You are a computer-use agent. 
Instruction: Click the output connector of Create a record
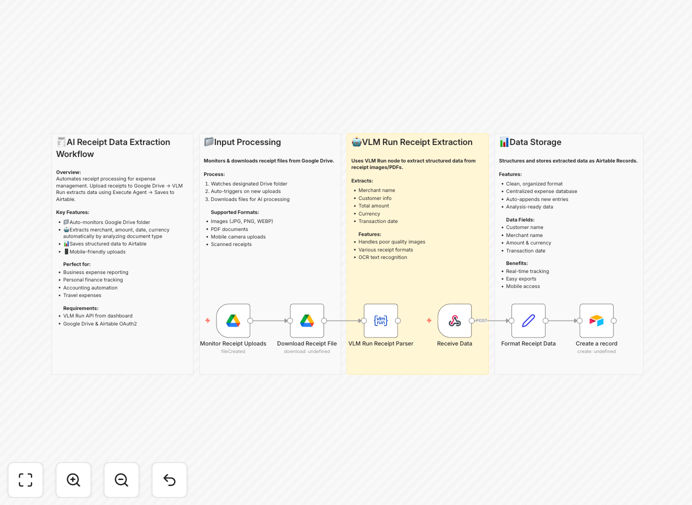[613, 321]
